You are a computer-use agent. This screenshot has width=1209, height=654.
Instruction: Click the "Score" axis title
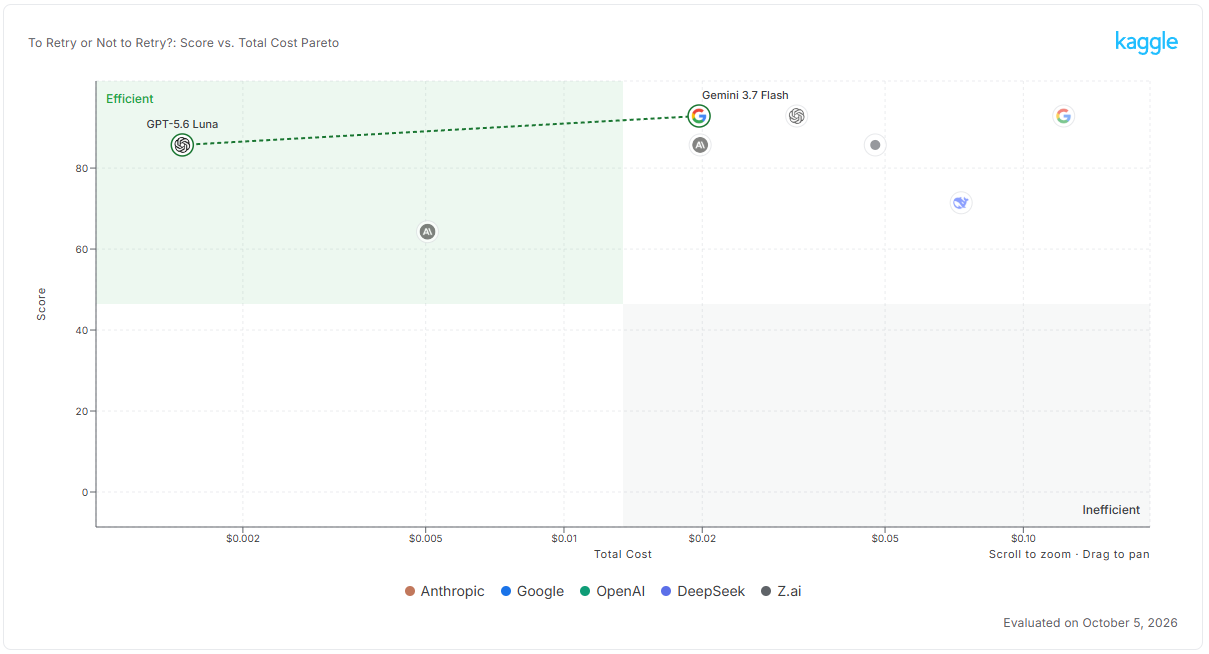point(41,304)
